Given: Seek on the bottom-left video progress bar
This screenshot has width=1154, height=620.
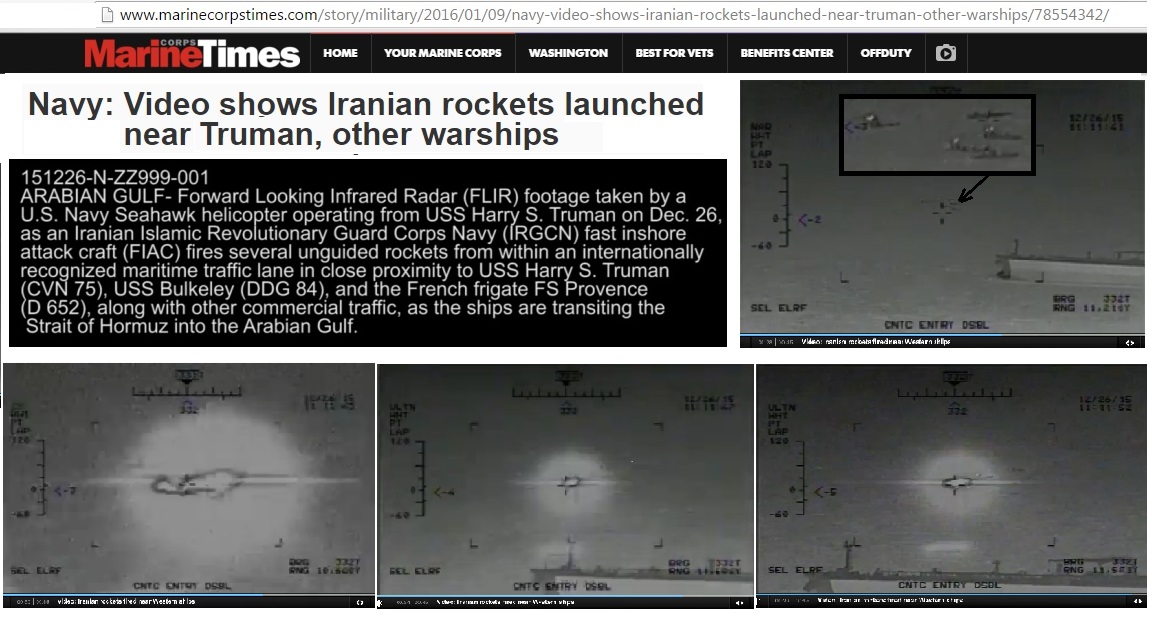Looking at the screenshot, I should (188, 596).
